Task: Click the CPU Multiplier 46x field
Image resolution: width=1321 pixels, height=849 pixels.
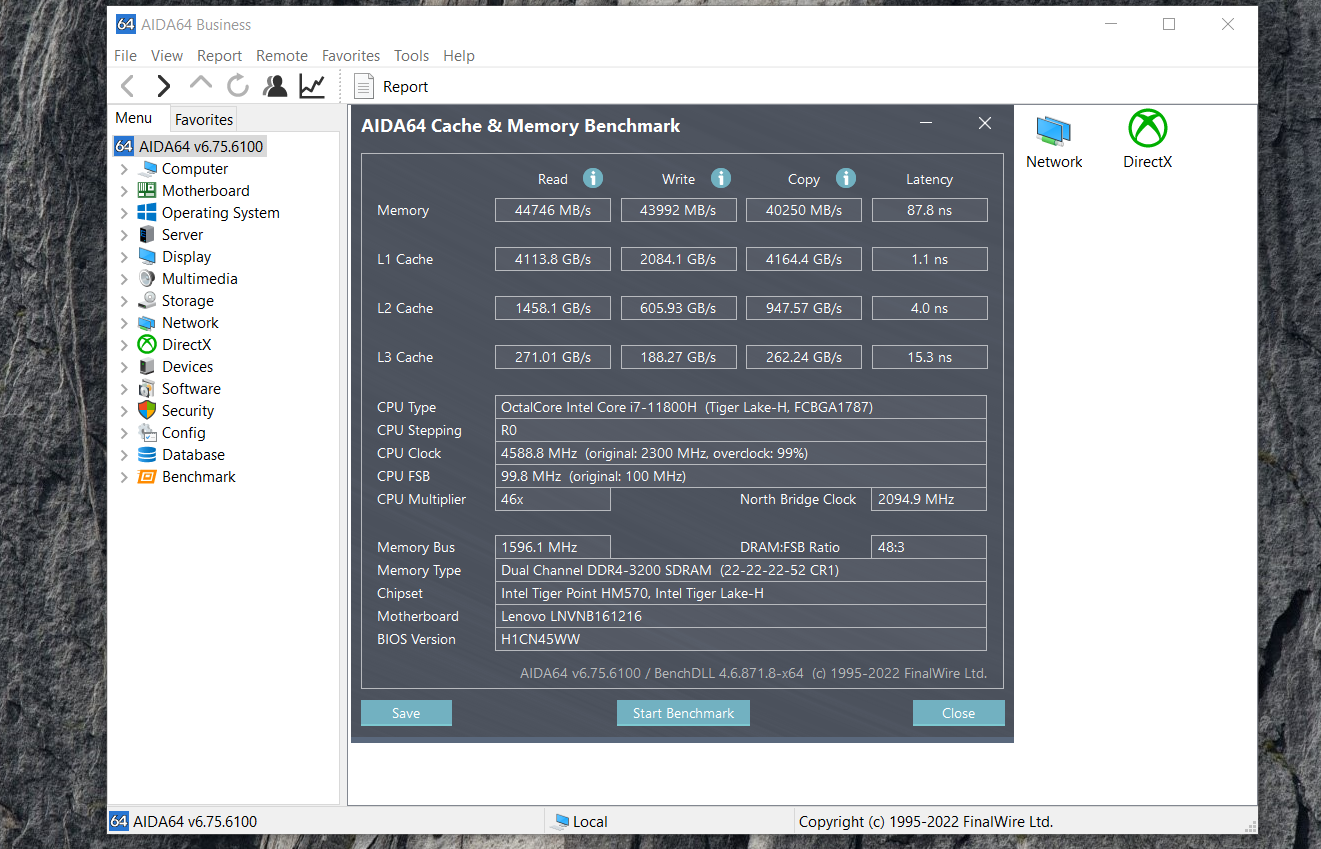Action: pos(553,499)
